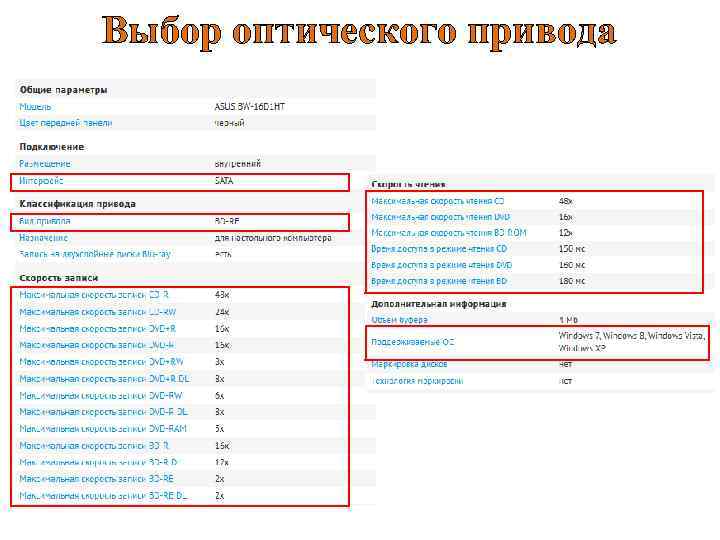Screen dimensions: 720x540
Task: Click the '160 мс' DVD access time value
Action: (x=572, y=265)
